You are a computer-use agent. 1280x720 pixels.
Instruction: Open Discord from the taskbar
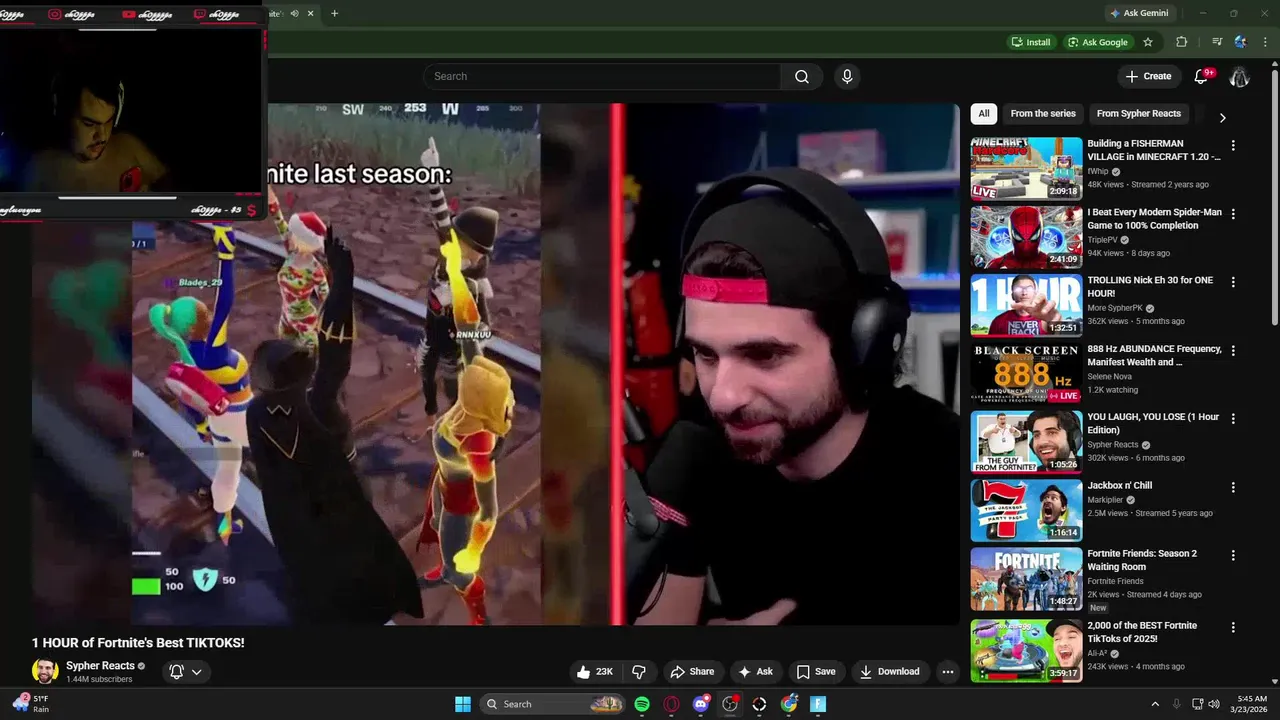click(701, 704)
